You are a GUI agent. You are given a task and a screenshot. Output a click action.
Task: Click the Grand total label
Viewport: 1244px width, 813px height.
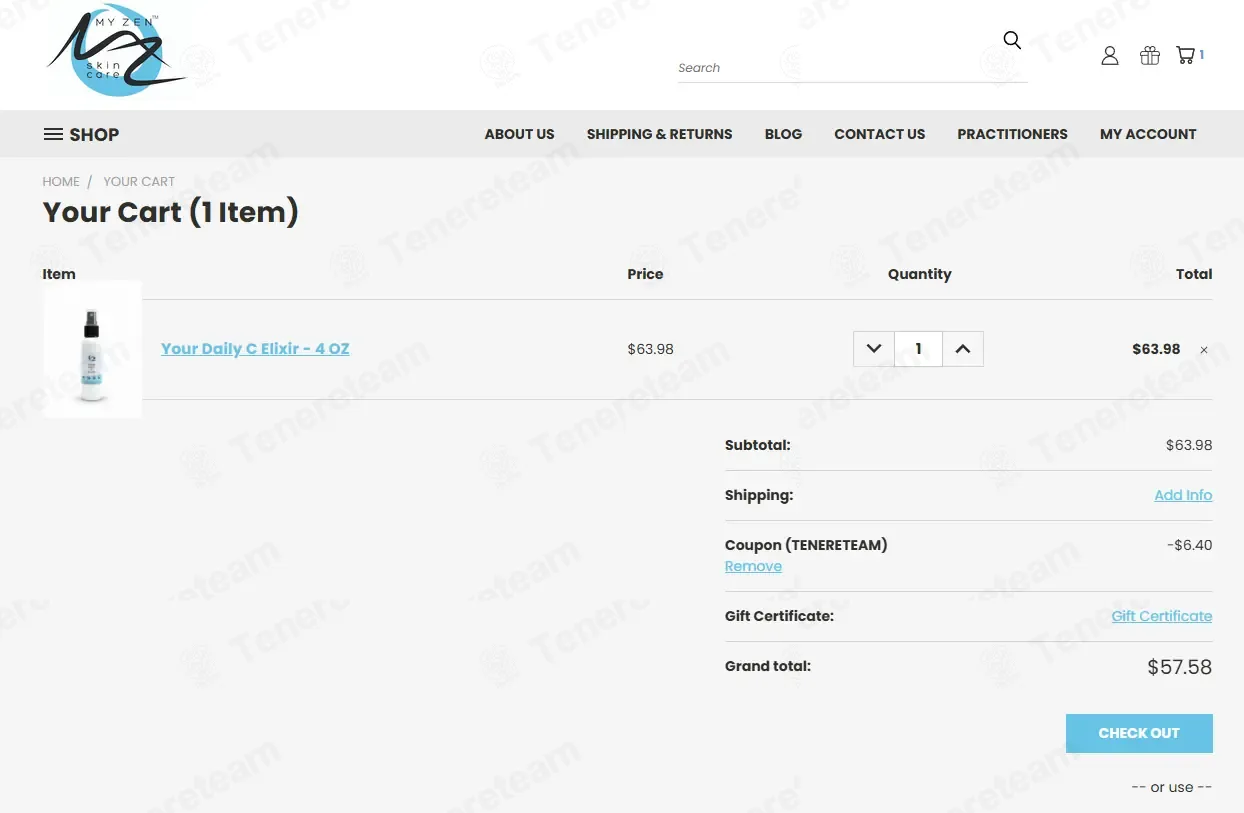click(768, 666)
